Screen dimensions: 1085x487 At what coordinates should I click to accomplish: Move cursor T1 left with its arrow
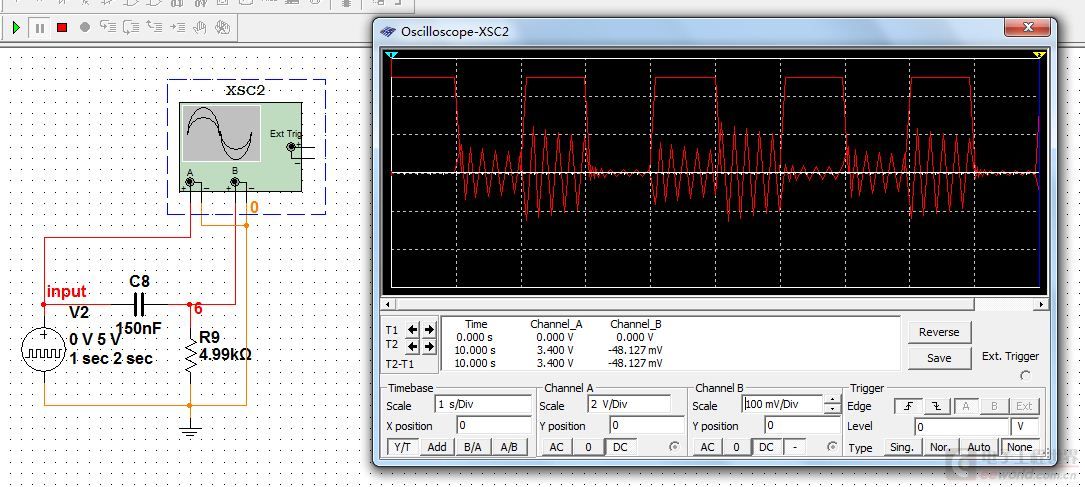pos(412,329)
